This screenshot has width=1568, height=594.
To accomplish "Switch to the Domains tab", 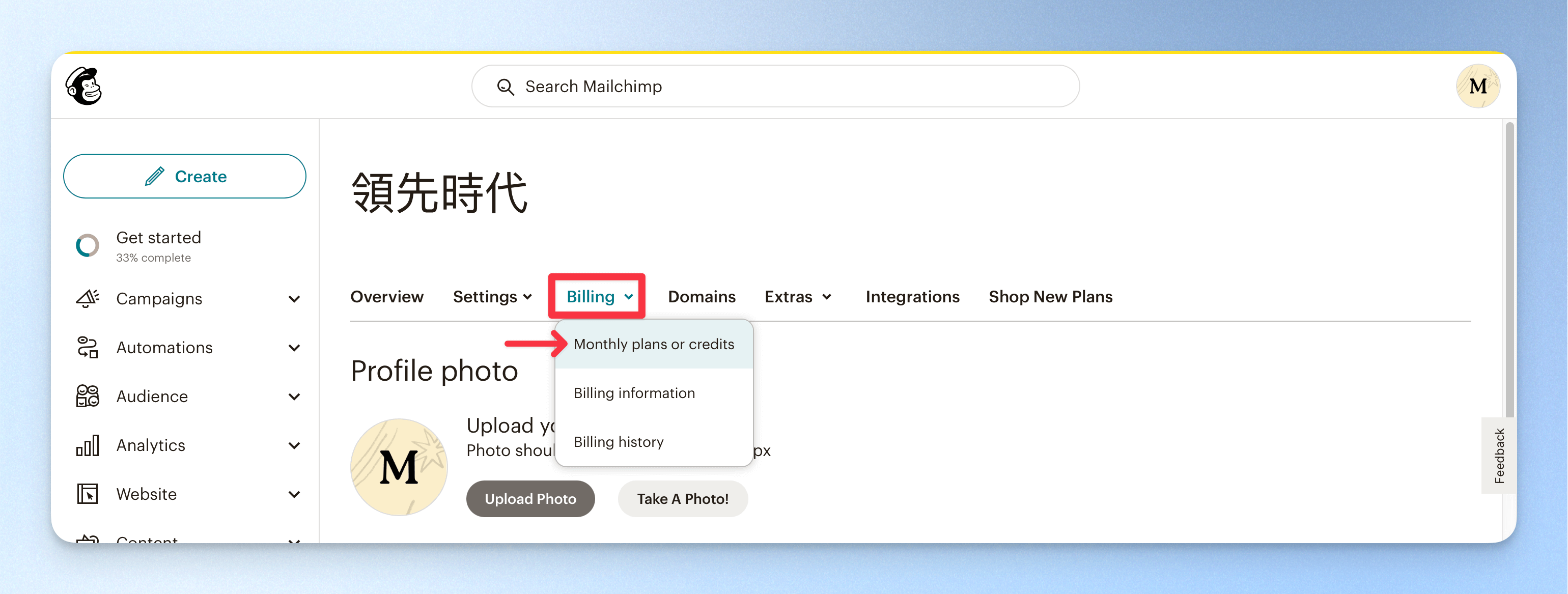I will [x=701, y=296].
